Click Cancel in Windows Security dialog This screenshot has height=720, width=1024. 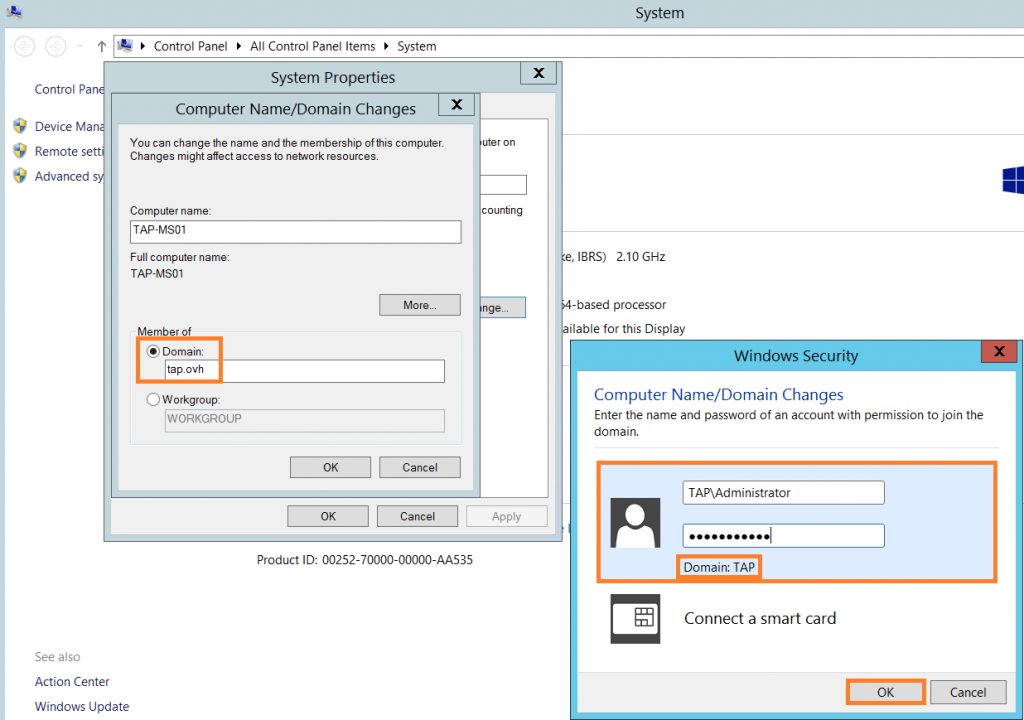pos(968,692)
